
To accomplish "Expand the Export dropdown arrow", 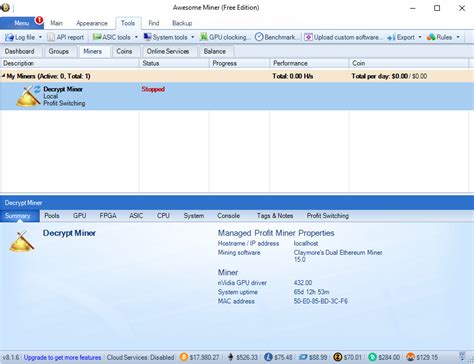I will 420,37.
